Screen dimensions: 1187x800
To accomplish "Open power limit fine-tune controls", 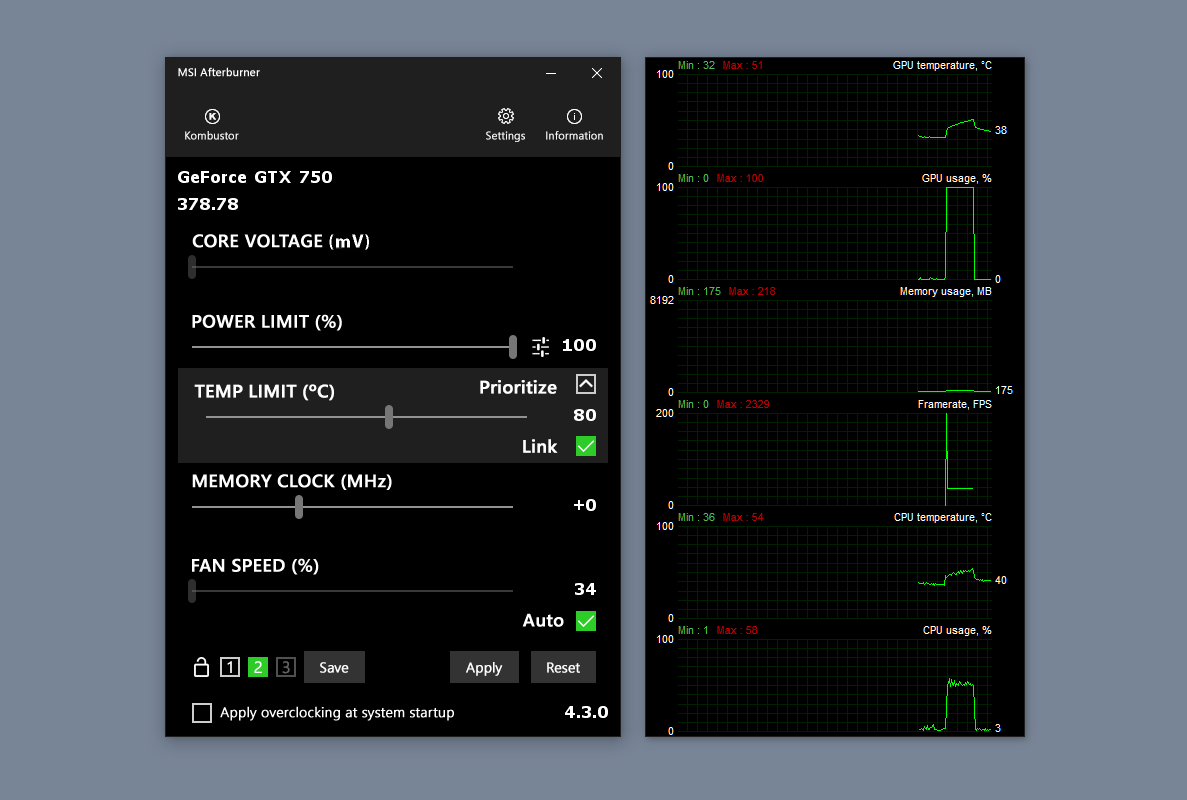I will point(540,346).
